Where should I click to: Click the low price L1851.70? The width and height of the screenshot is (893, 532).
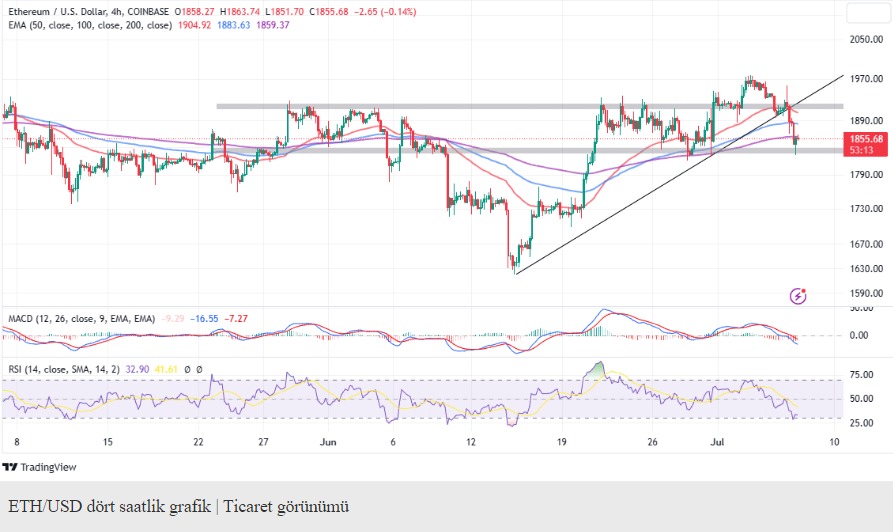click(284, 11)
